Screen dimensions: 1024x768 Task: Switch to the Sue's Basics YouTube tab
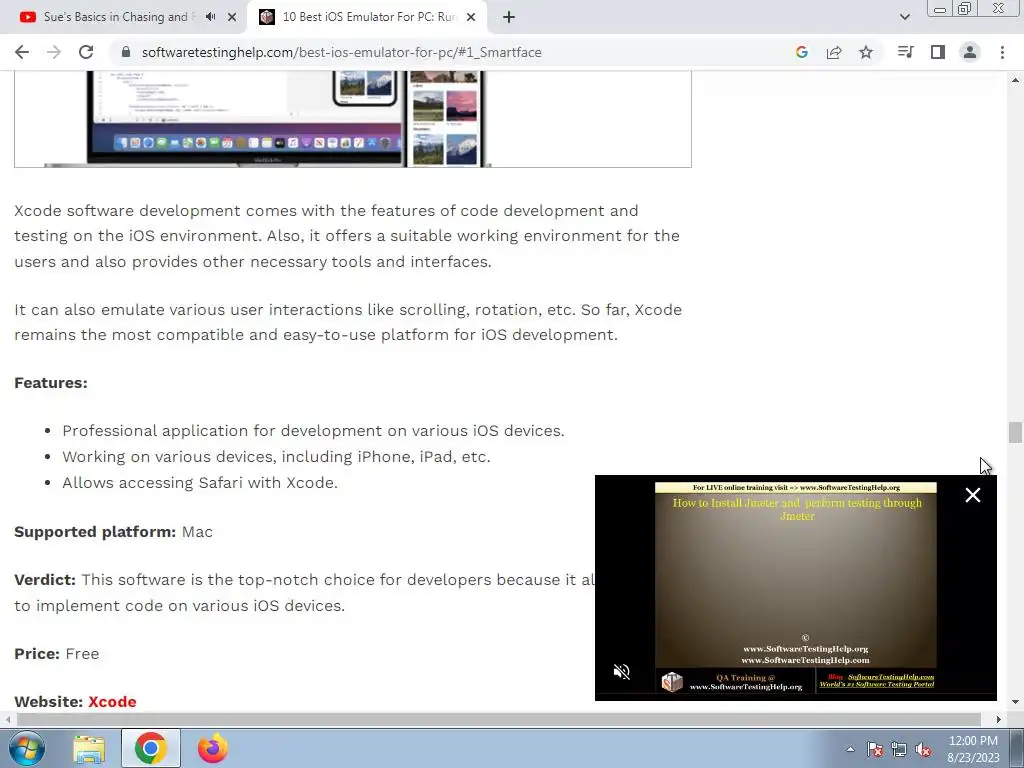click(x=123, y=17)
